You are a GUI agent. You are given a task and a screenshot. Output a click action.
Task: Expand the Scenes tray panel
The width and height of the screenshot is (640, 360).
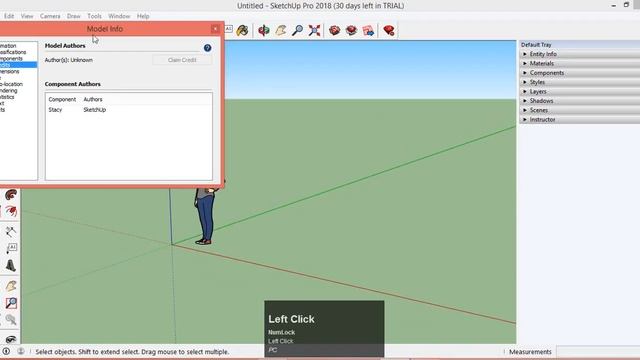pyautogui.click(x=579, y=110)
